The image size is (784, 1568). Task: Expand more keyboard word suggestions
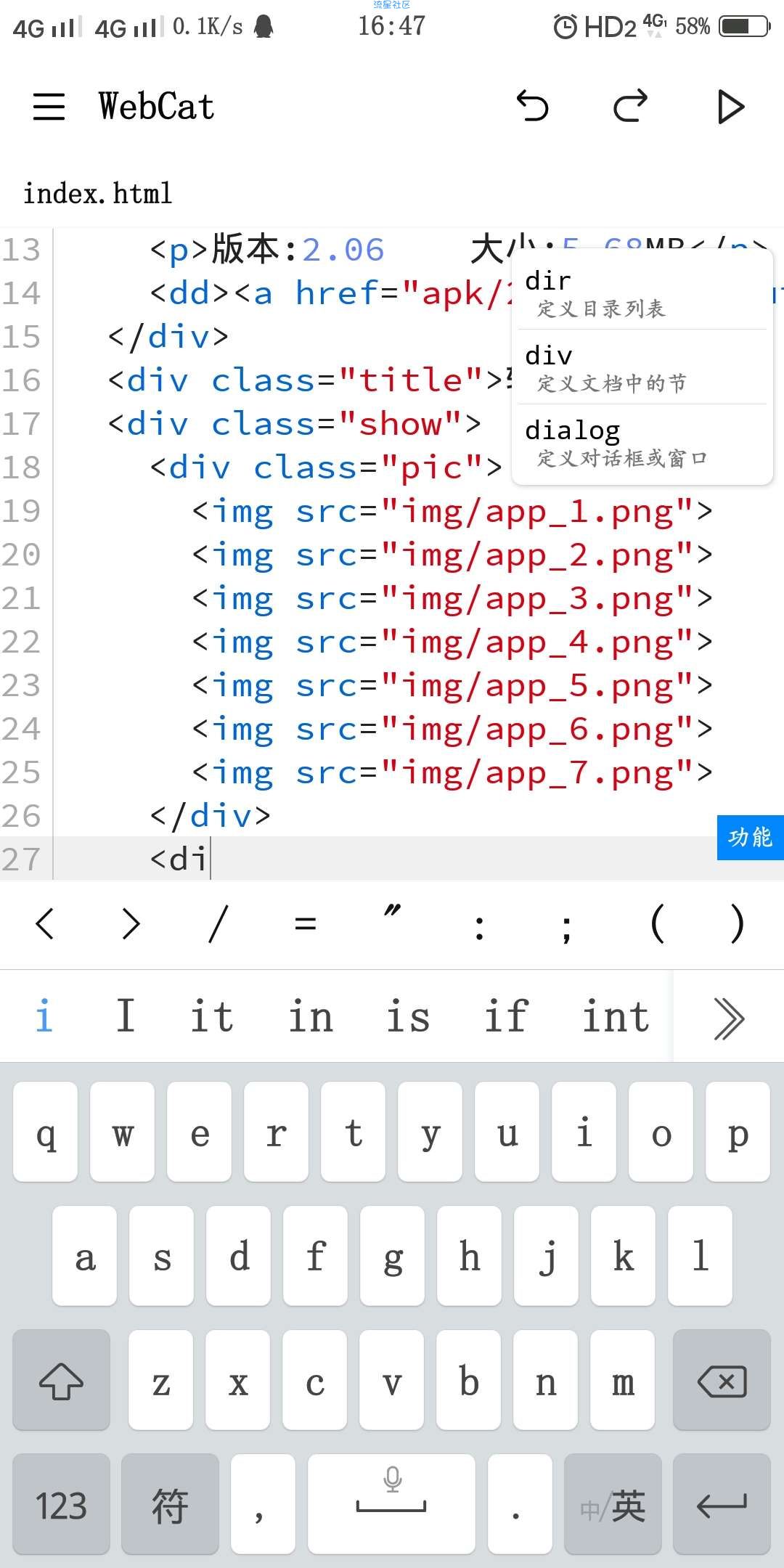729,1018
